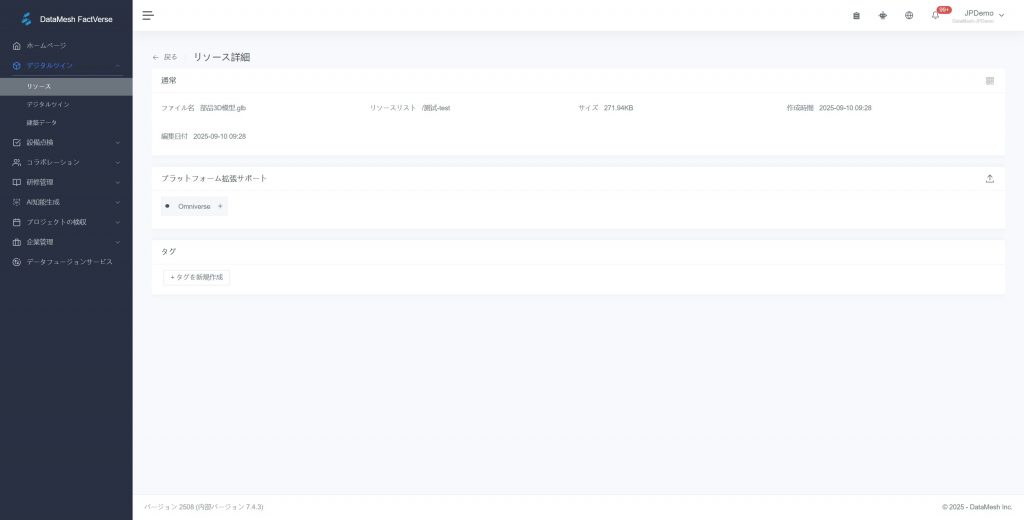Open the clipboard task list icon
The height and width of the screenshot is (520, 1024).
pyautogui.click(x=856, y=15)
